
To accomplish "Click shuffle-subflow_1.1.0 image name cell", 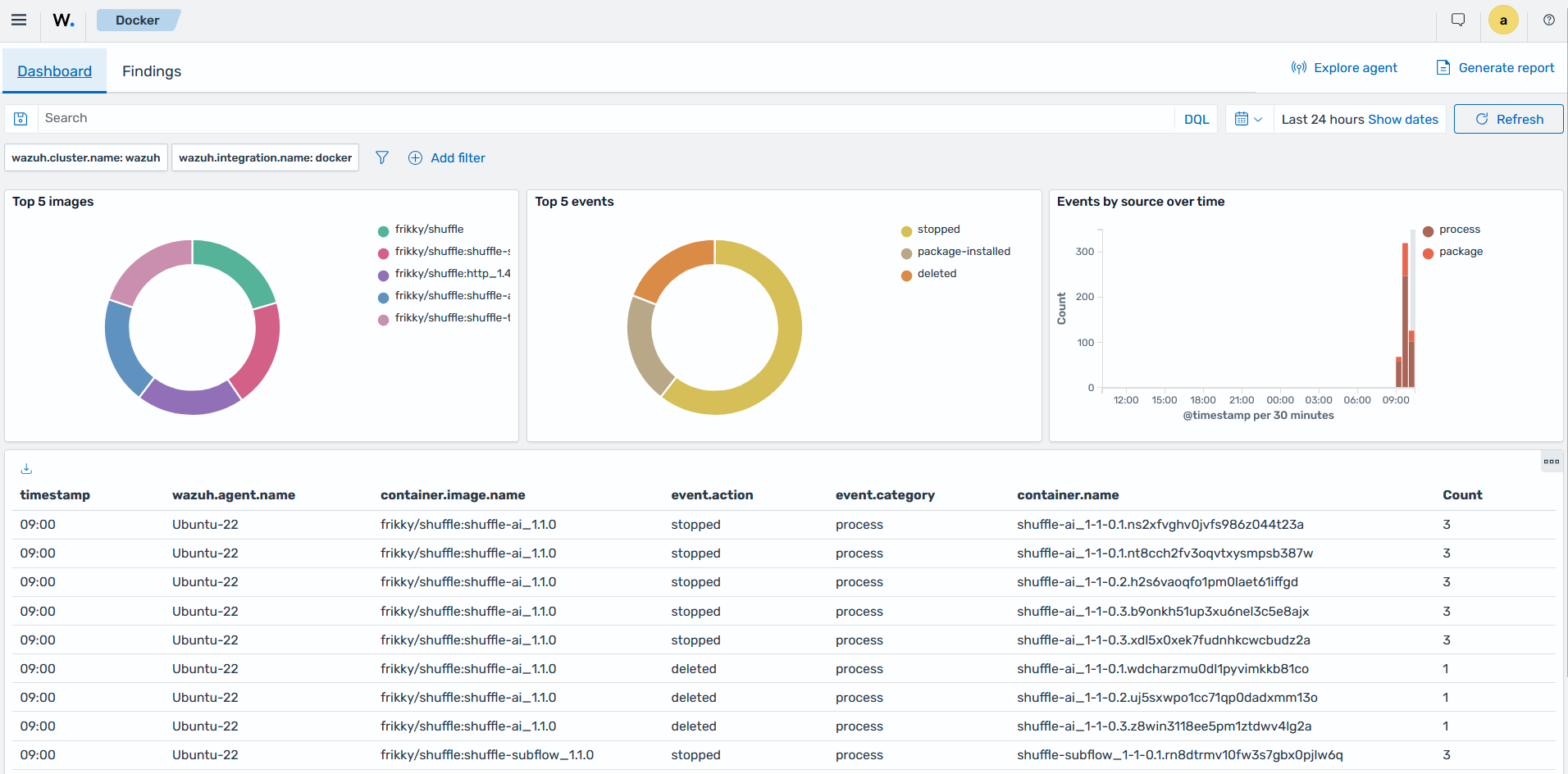I will point(487,755).
